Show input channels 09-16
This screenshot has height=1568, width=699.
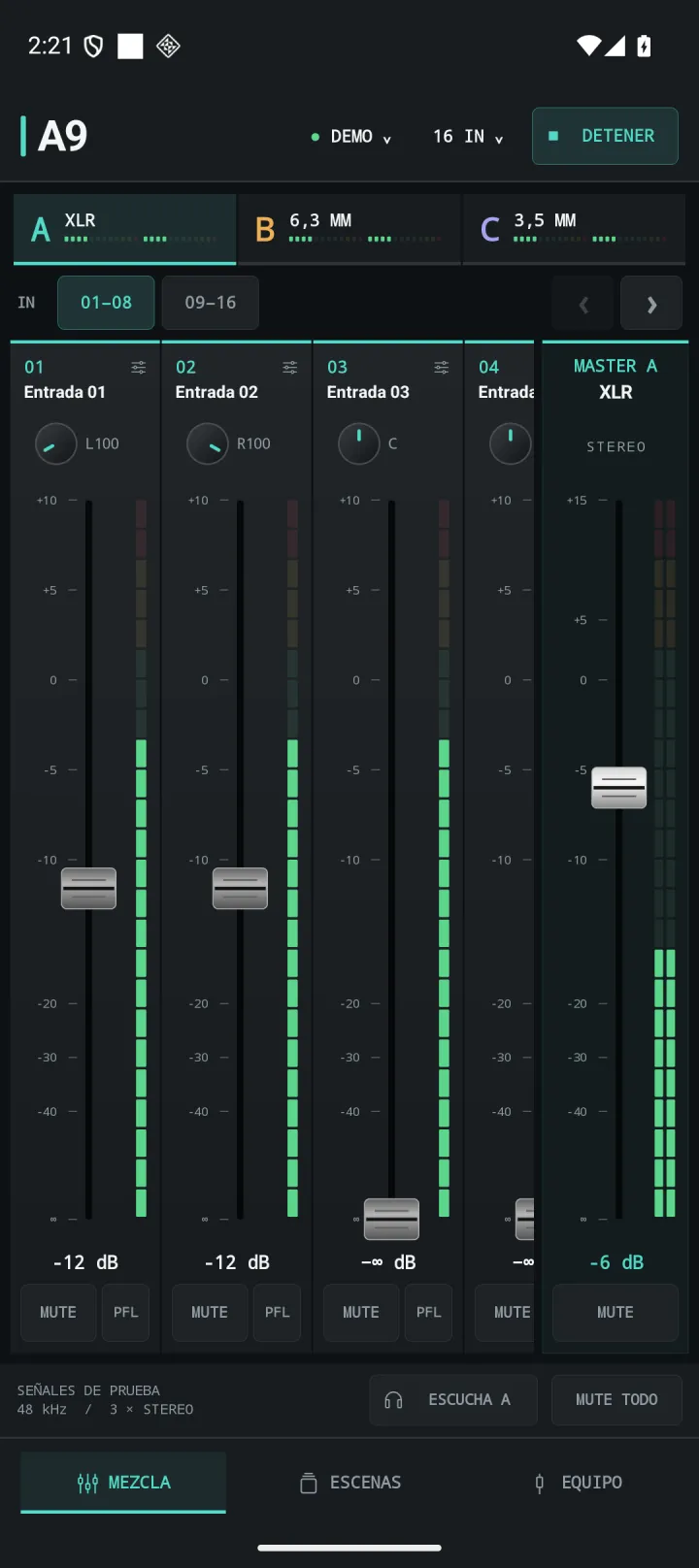click(211, 303)
